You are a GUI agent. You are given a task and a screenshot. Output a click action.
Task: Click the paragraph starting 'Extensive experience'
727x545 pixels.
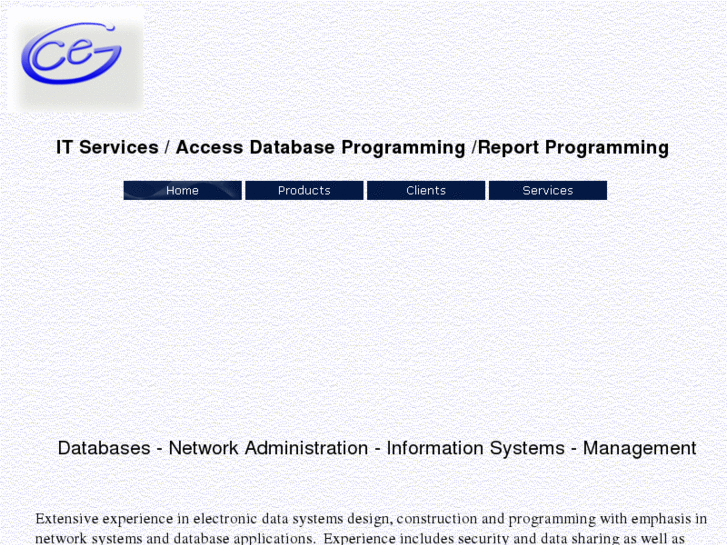371,528
